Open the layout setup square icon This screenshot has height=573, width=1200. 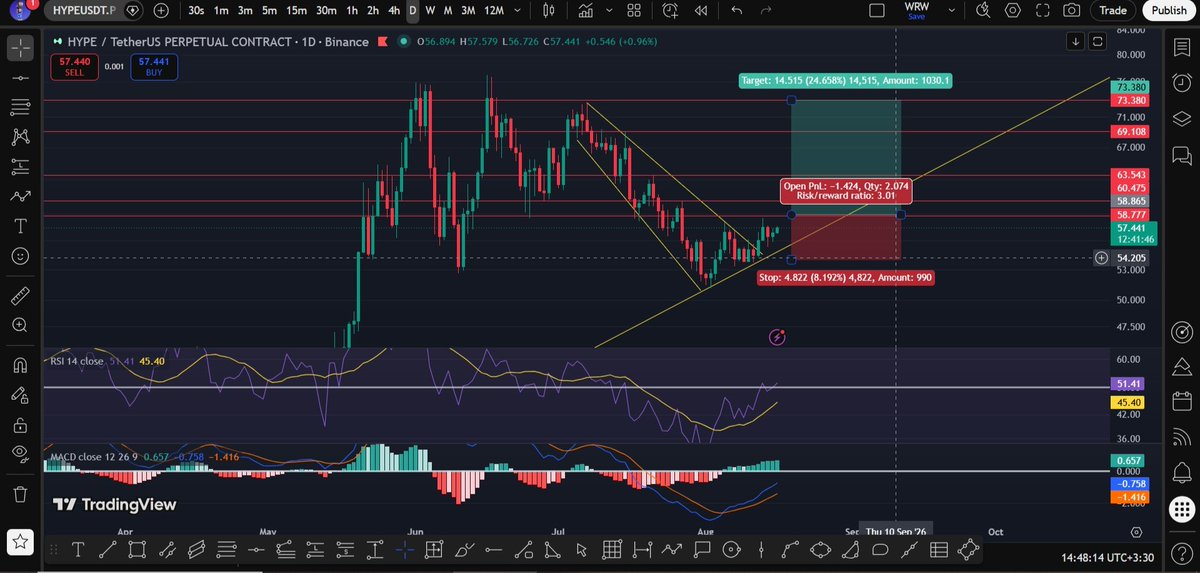click(877, 10)
